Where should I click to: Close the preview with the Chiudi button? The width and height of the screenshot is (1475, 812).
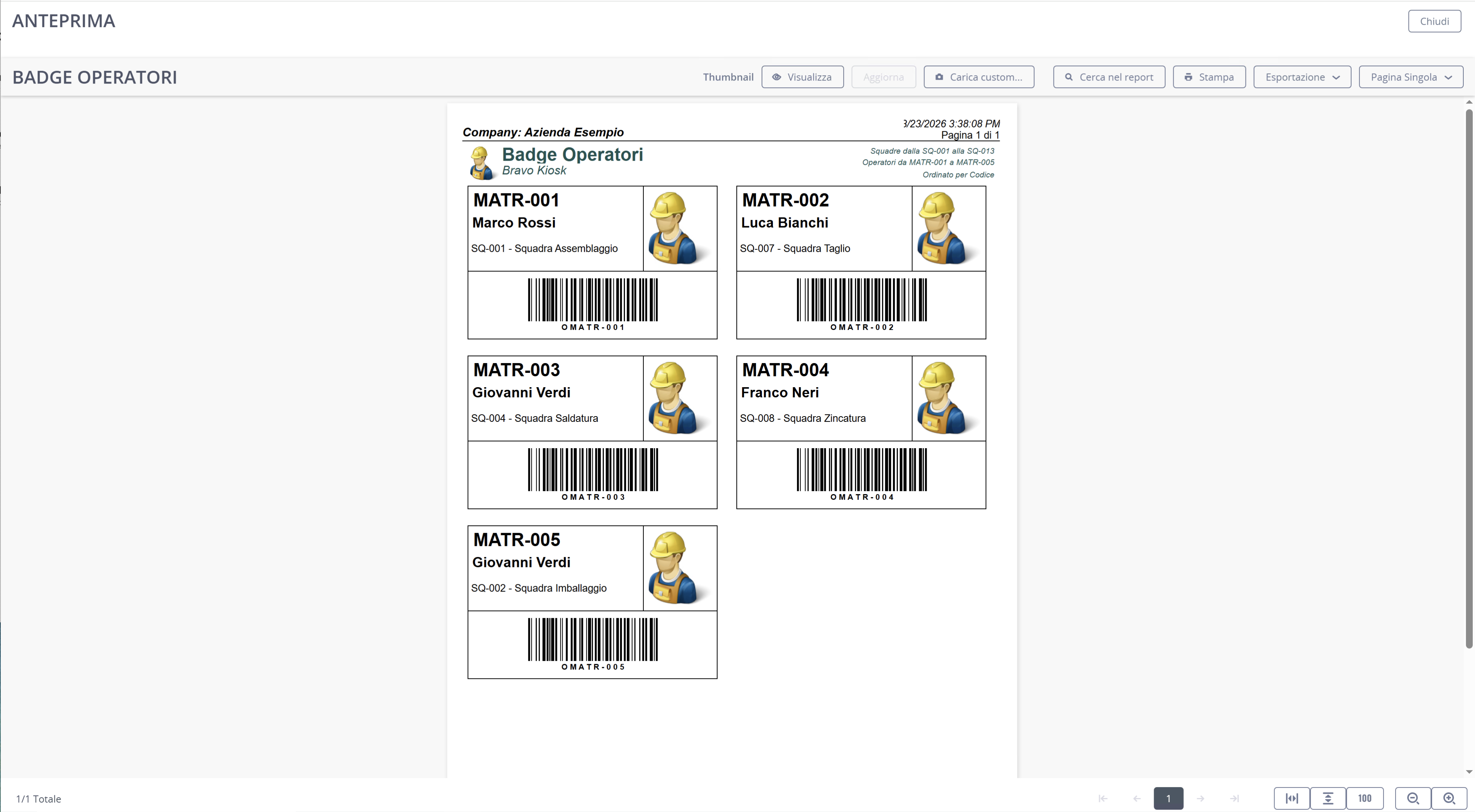tap(1434, 21)
